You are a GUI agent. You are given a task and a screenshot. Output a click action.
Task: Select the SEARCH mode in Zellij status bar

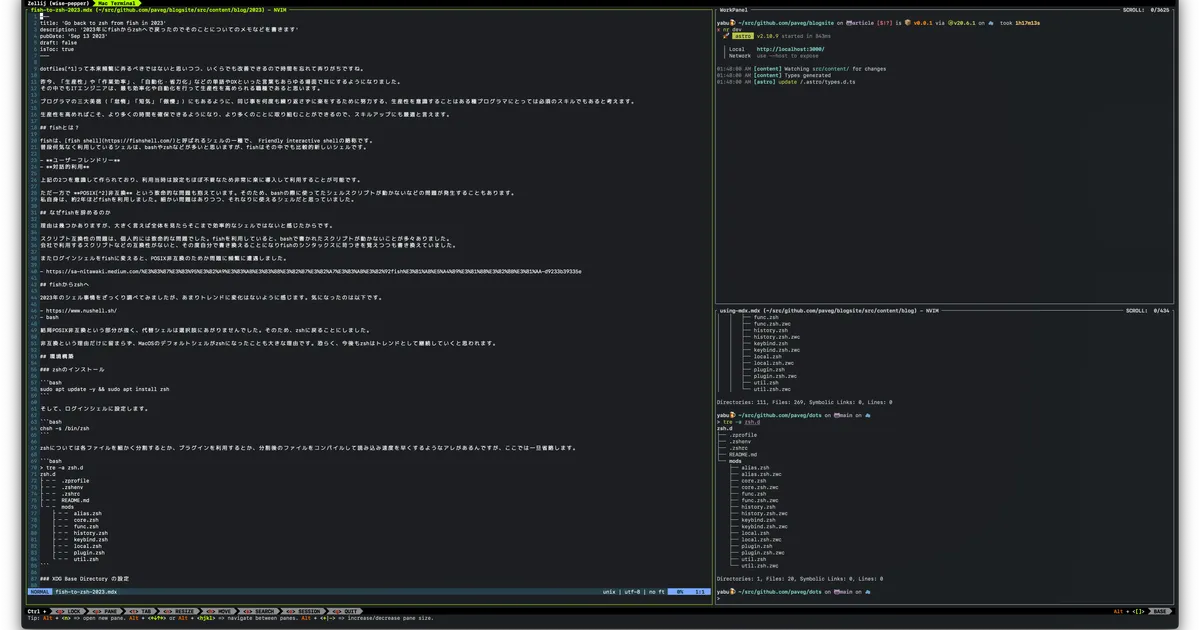tap(259, 611)
